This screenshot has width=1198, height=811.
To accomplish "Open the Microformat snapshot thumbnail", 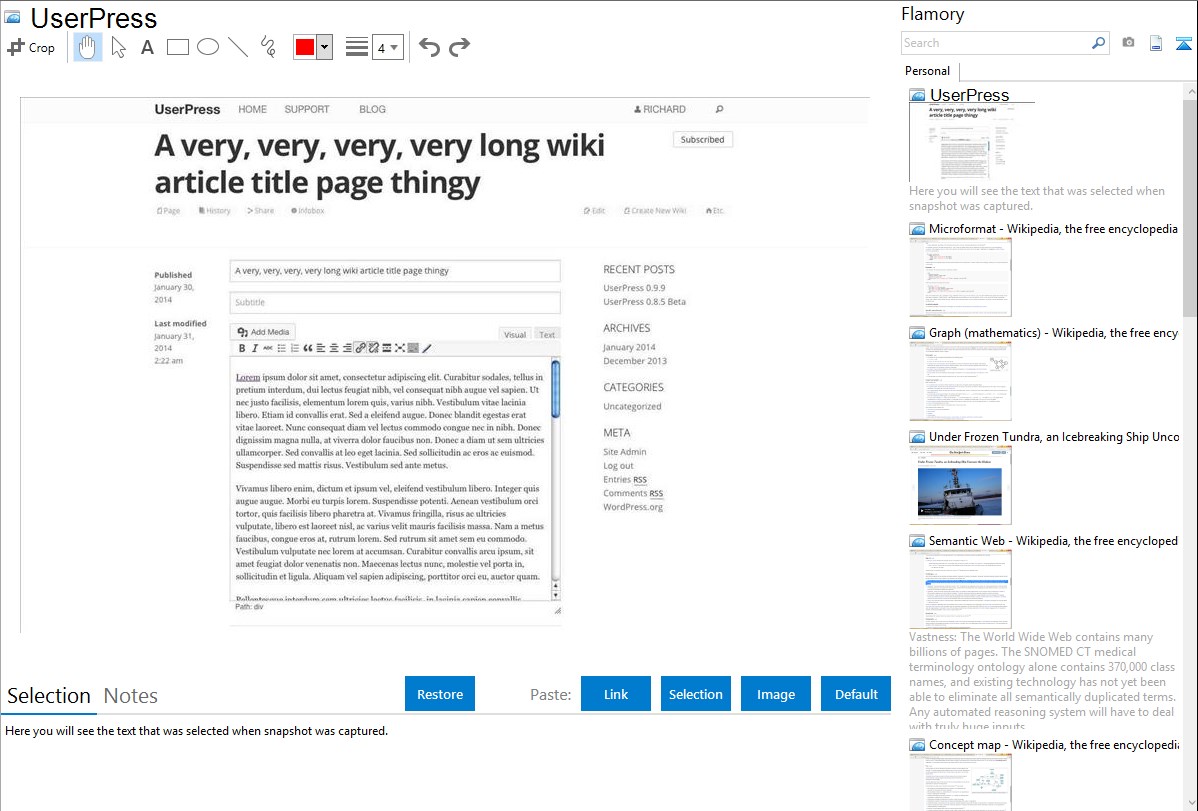I will 960,277.
